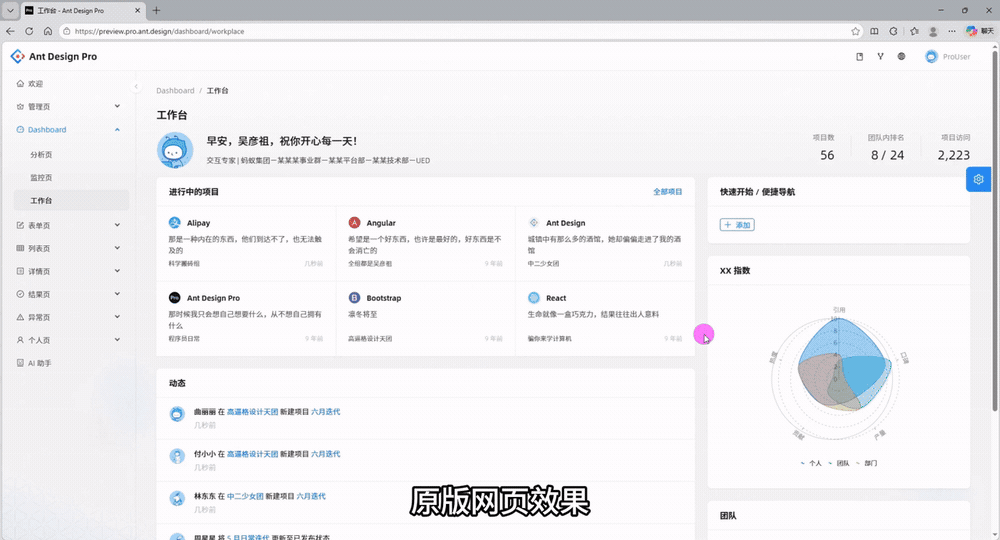Image resolution: width=1000 pixels, height=540 pixels.
Task: Collapse the sidebar with the left-arrow handle
Action: click(x=136, y=87)
